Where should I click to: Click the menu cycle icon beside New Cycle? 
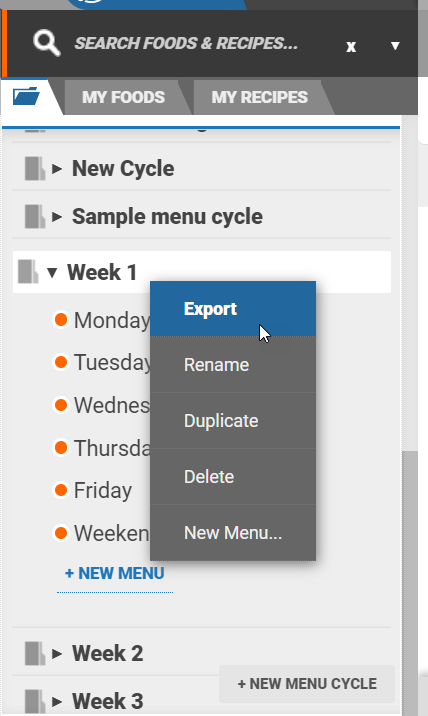[35, 168]
